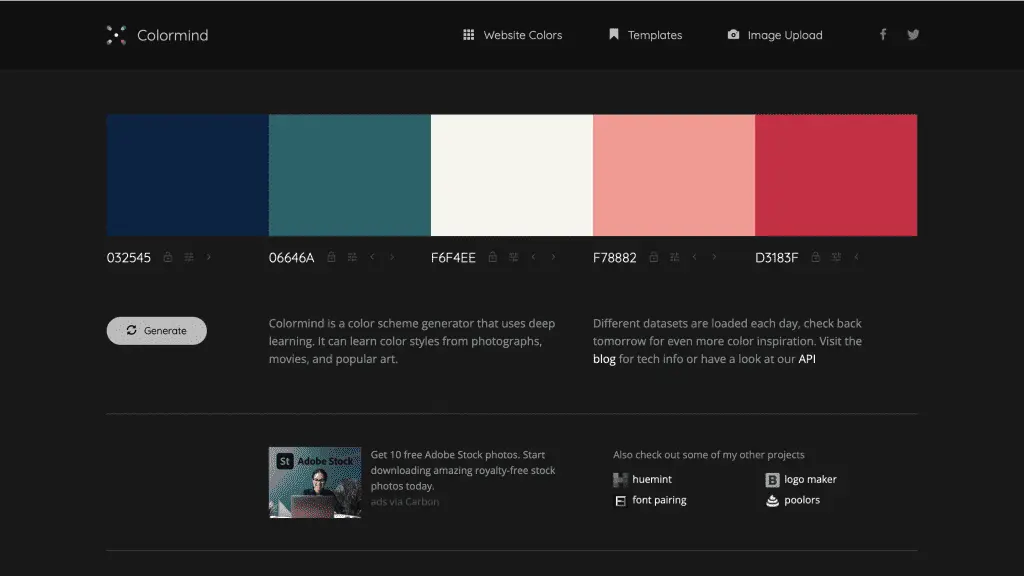Move F6F4EE color right with chevron

[553, 257]
